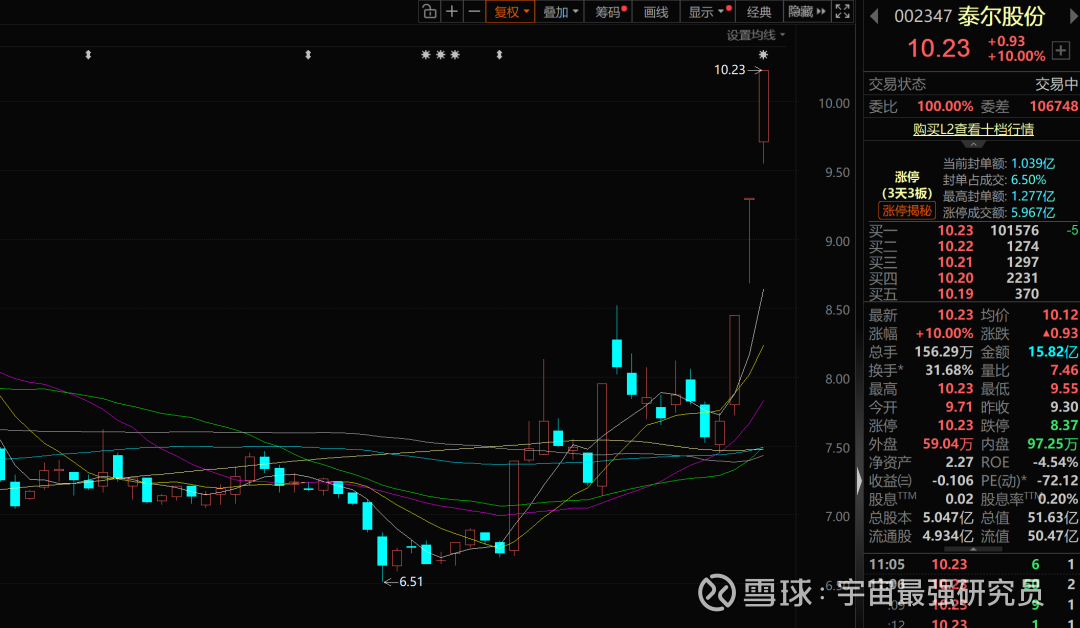Click 总股本 value 5.047亿

[x=949, y=518]
